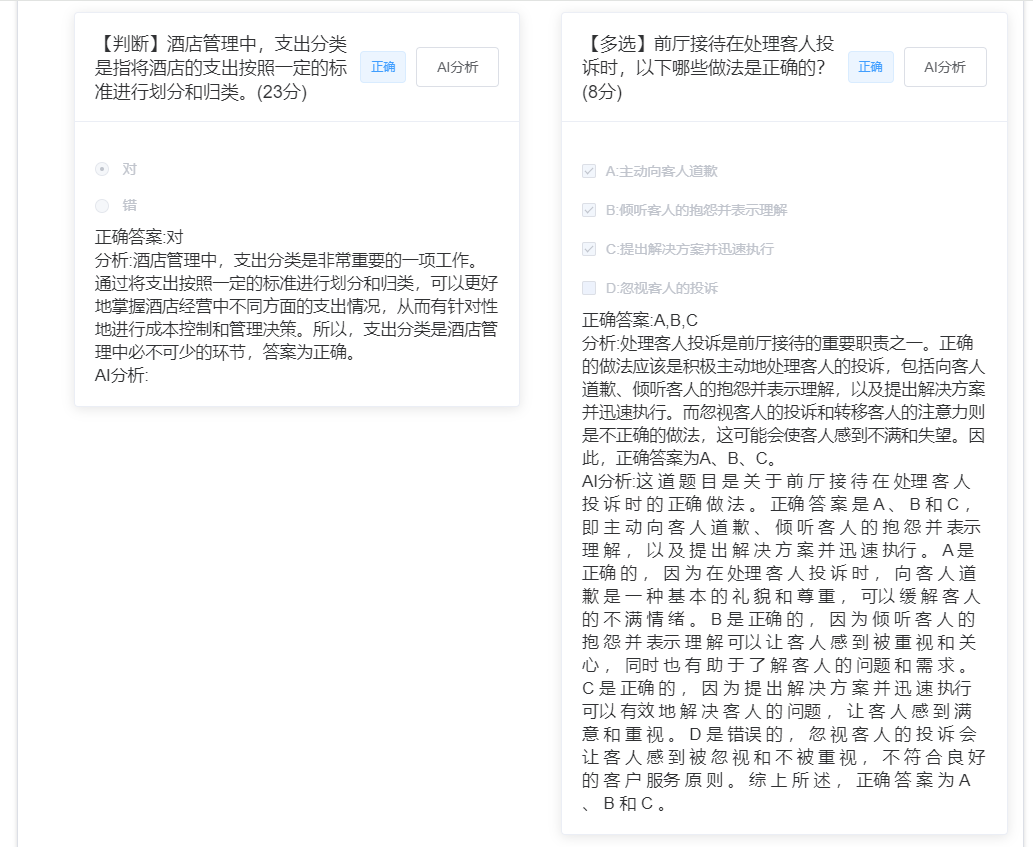
Task: Click the 正确 tag on the 判断 question
Action: (383, 67)
